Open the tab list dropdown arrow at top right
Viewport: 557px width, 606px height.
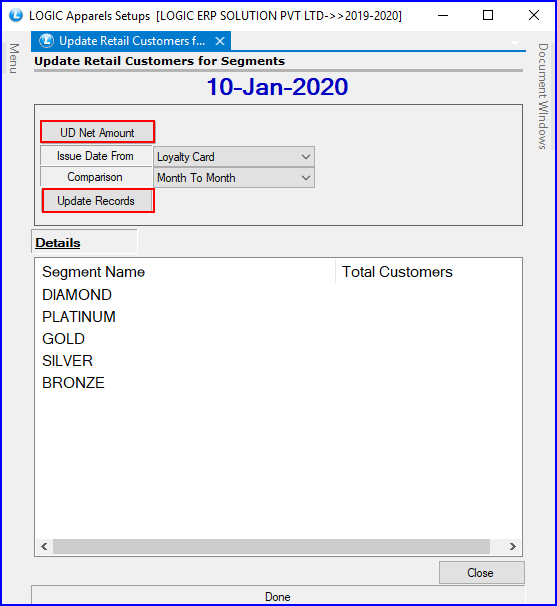(514, 43)
